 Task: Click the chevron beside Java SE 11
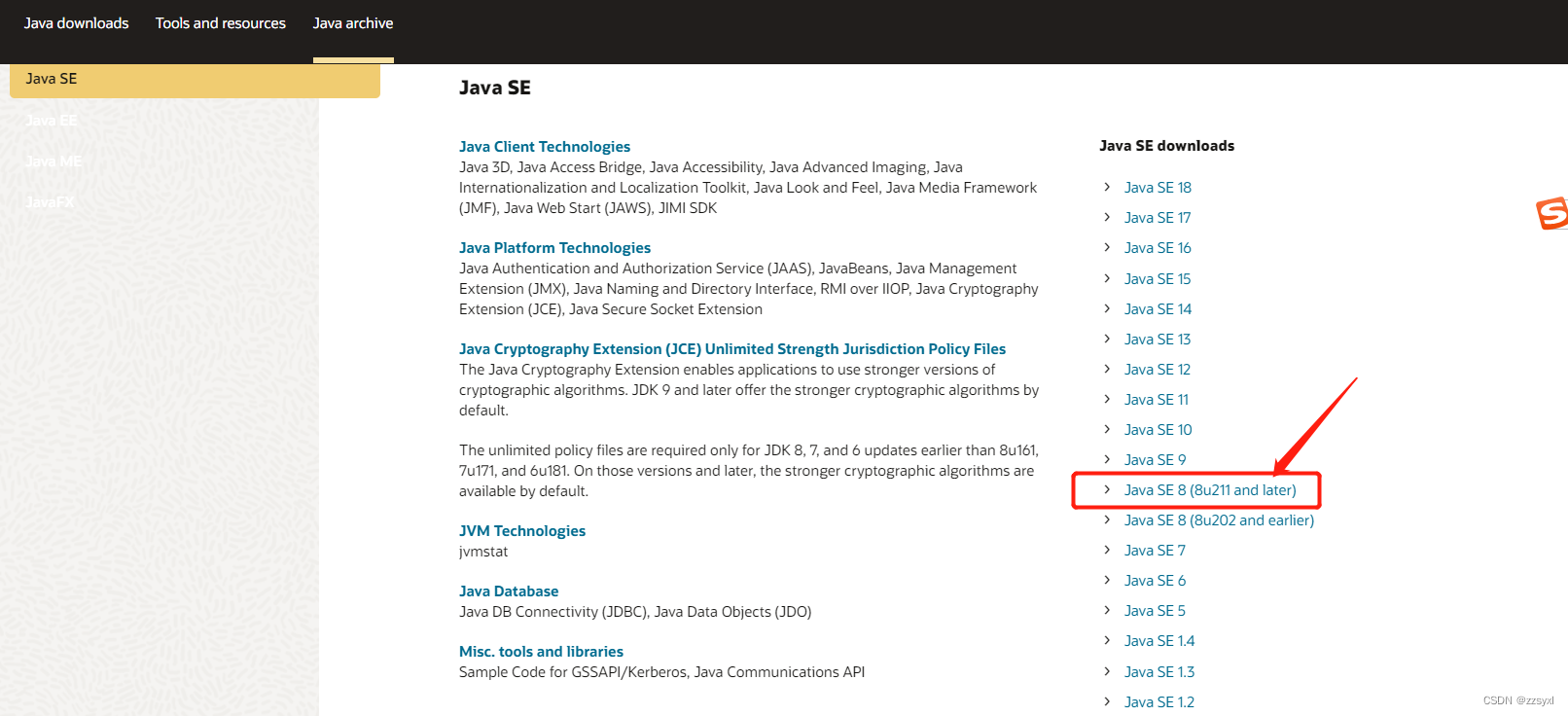1107,399
